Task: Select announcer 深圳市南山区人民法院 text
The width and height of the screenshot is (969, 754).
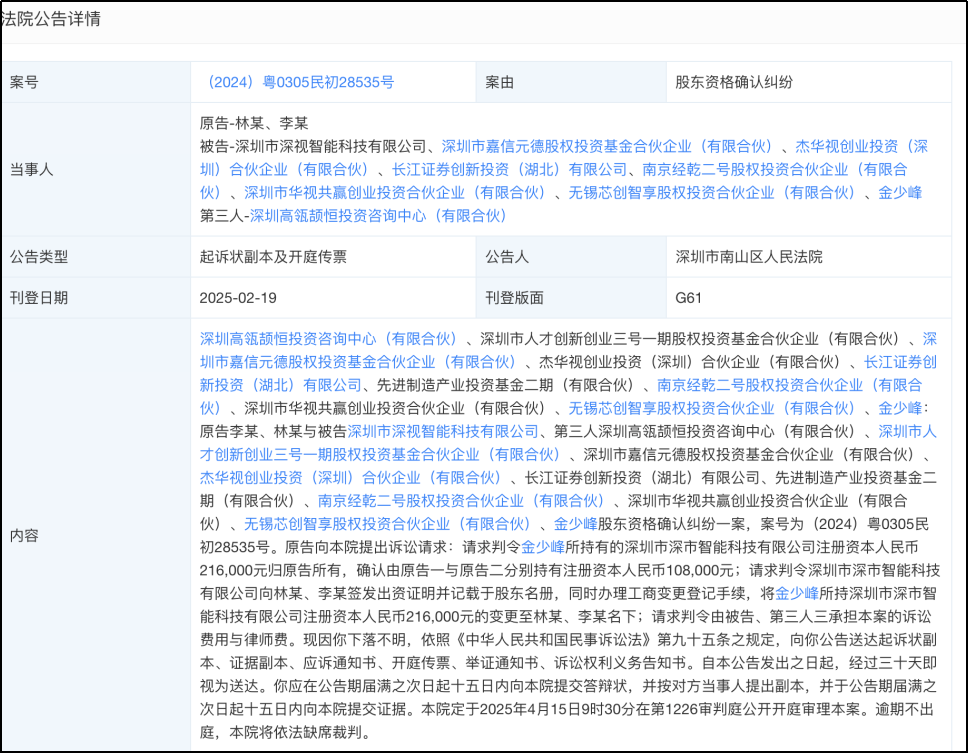Action: pyautogui.click(x=749, y=257)
